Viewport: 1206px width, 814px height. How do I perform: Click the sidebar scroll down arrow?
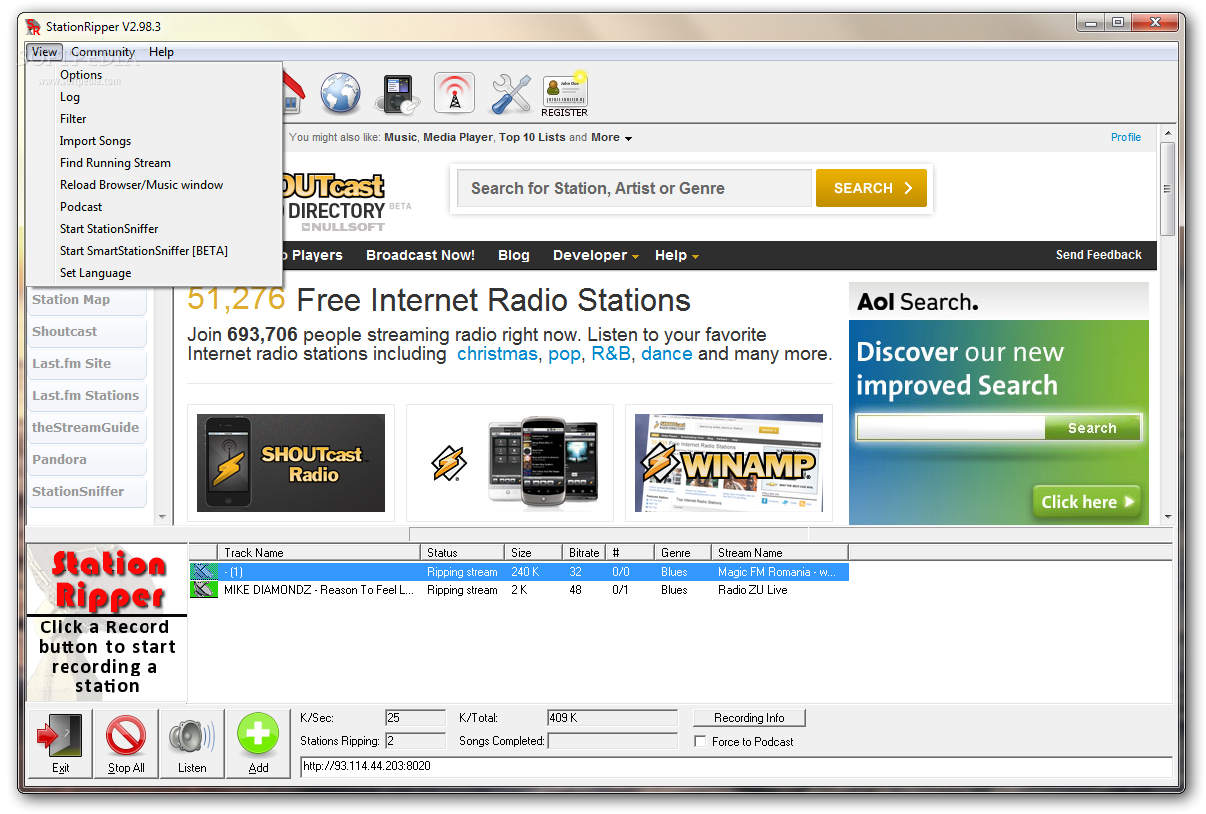tap(163, 517)
